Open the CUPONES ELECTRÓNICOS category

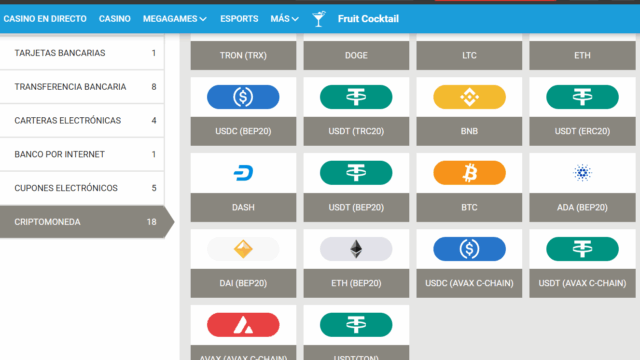pos(82,188)
